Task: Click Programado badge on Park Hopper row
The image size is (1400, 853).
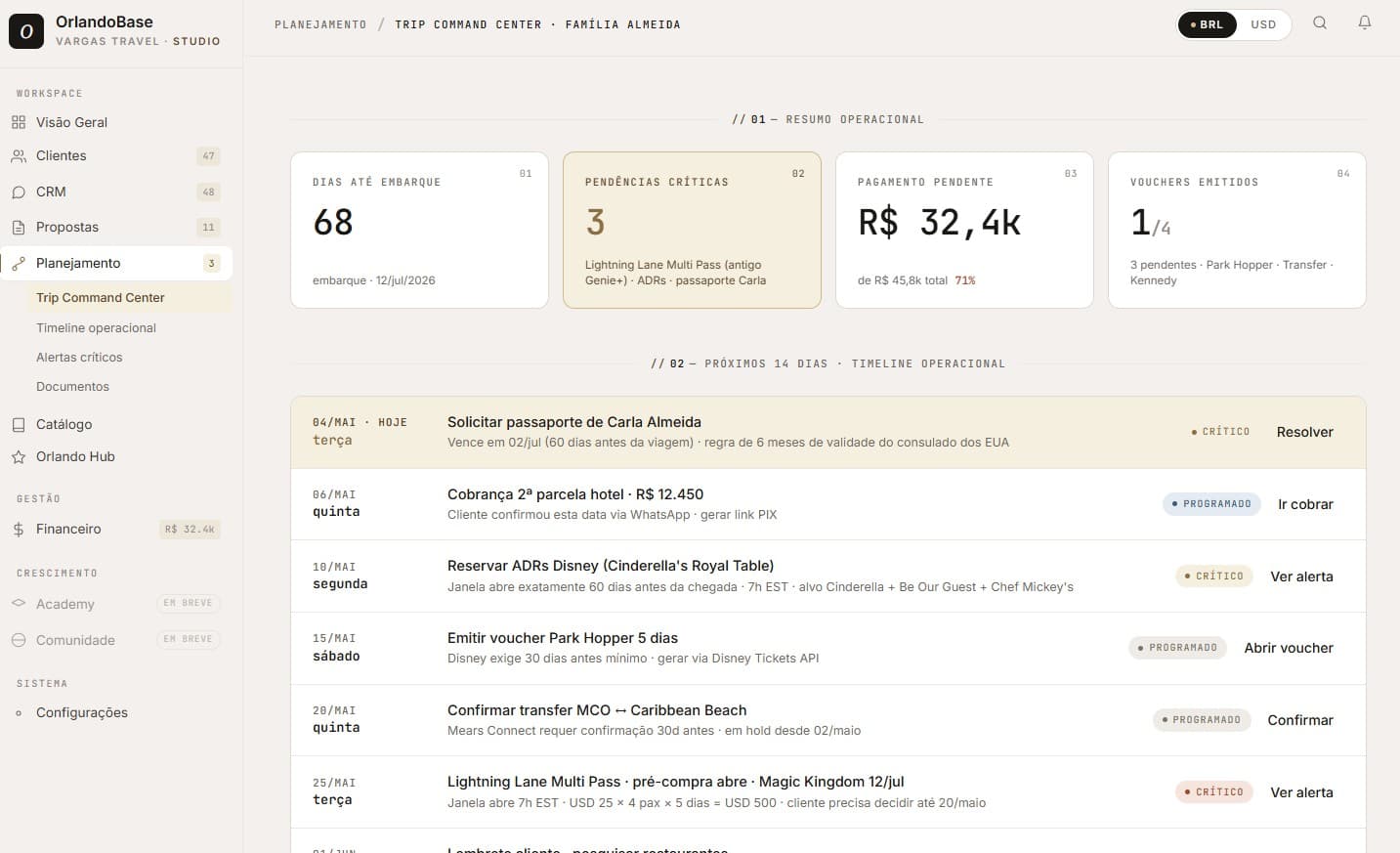Action: pyautogui.click(x=1177, y=648)
